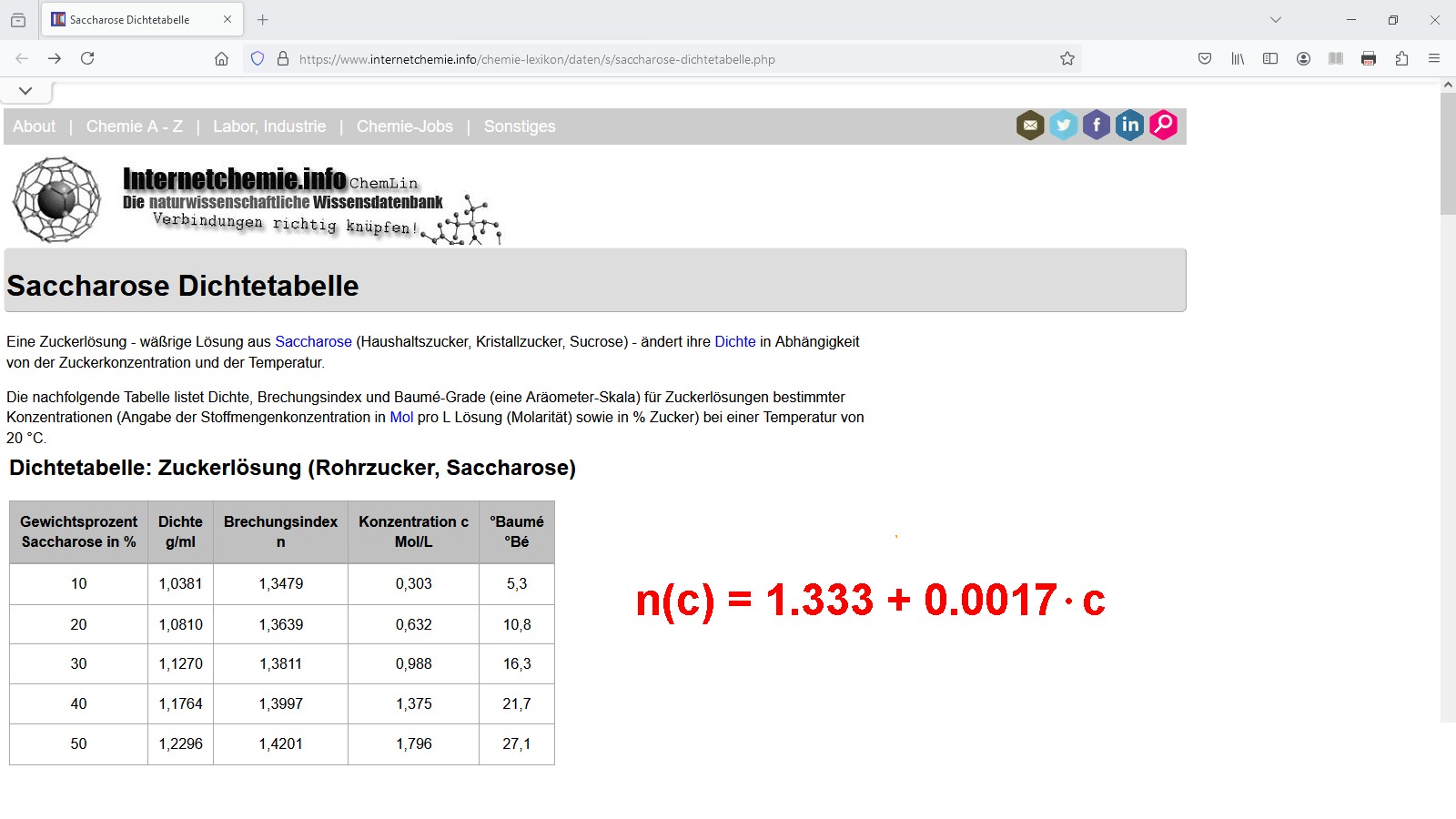Click the 50 percent row cell

pos(78,743)
